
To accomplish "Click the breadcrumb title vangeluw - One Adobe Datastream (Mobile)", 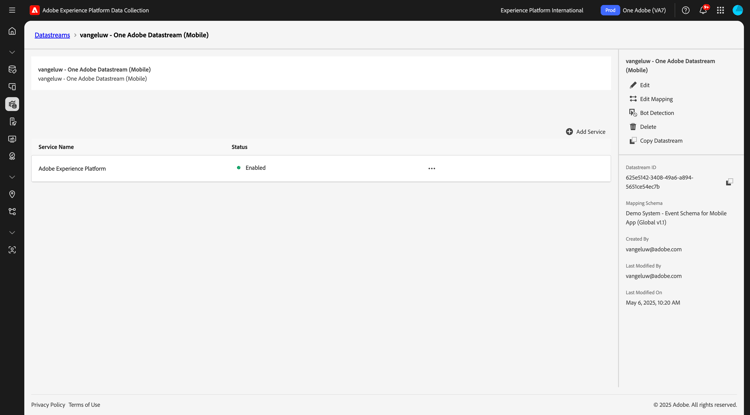I will 144,35.
